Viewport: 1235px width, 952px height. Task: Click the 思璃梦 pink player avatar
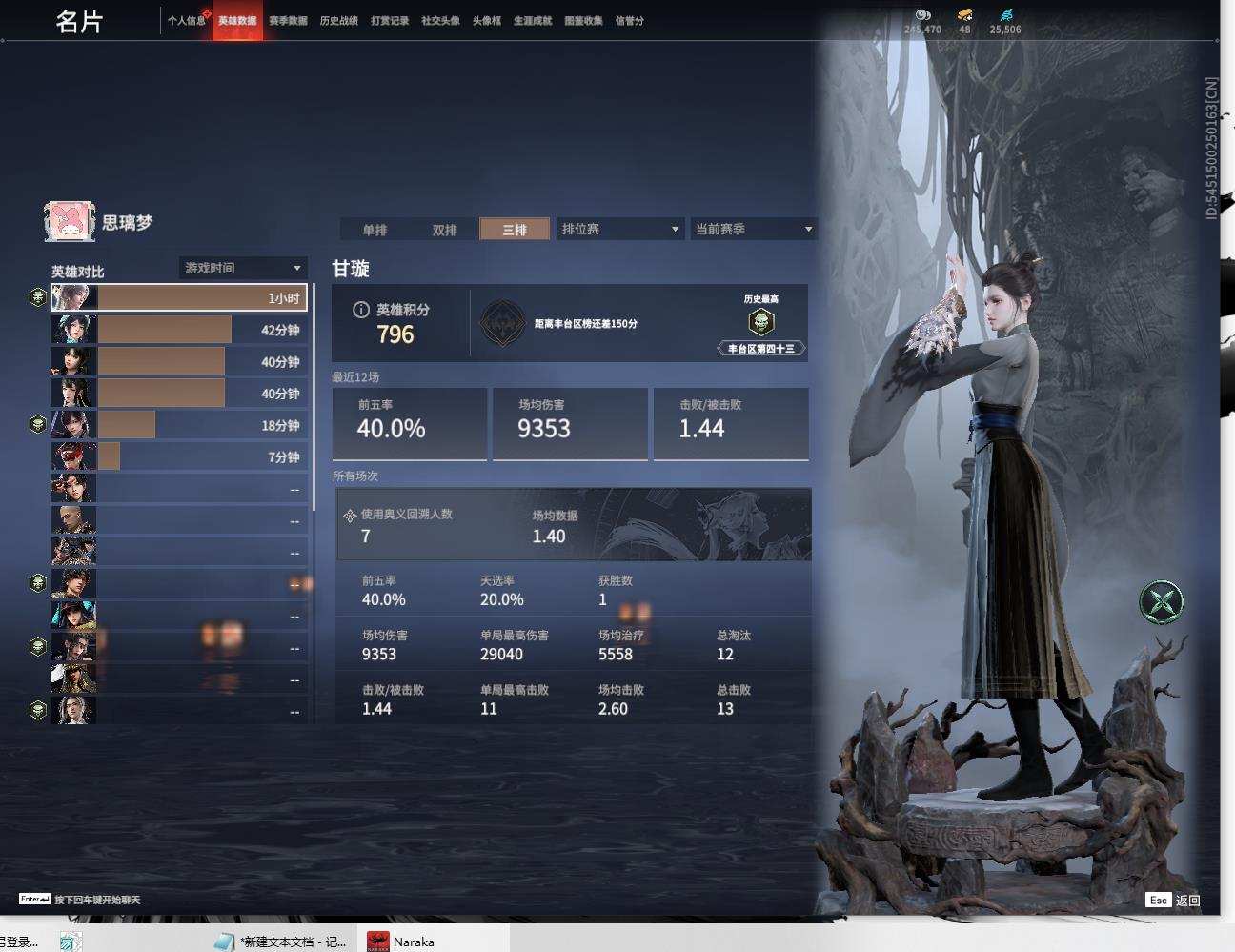(x=69, y=221)
